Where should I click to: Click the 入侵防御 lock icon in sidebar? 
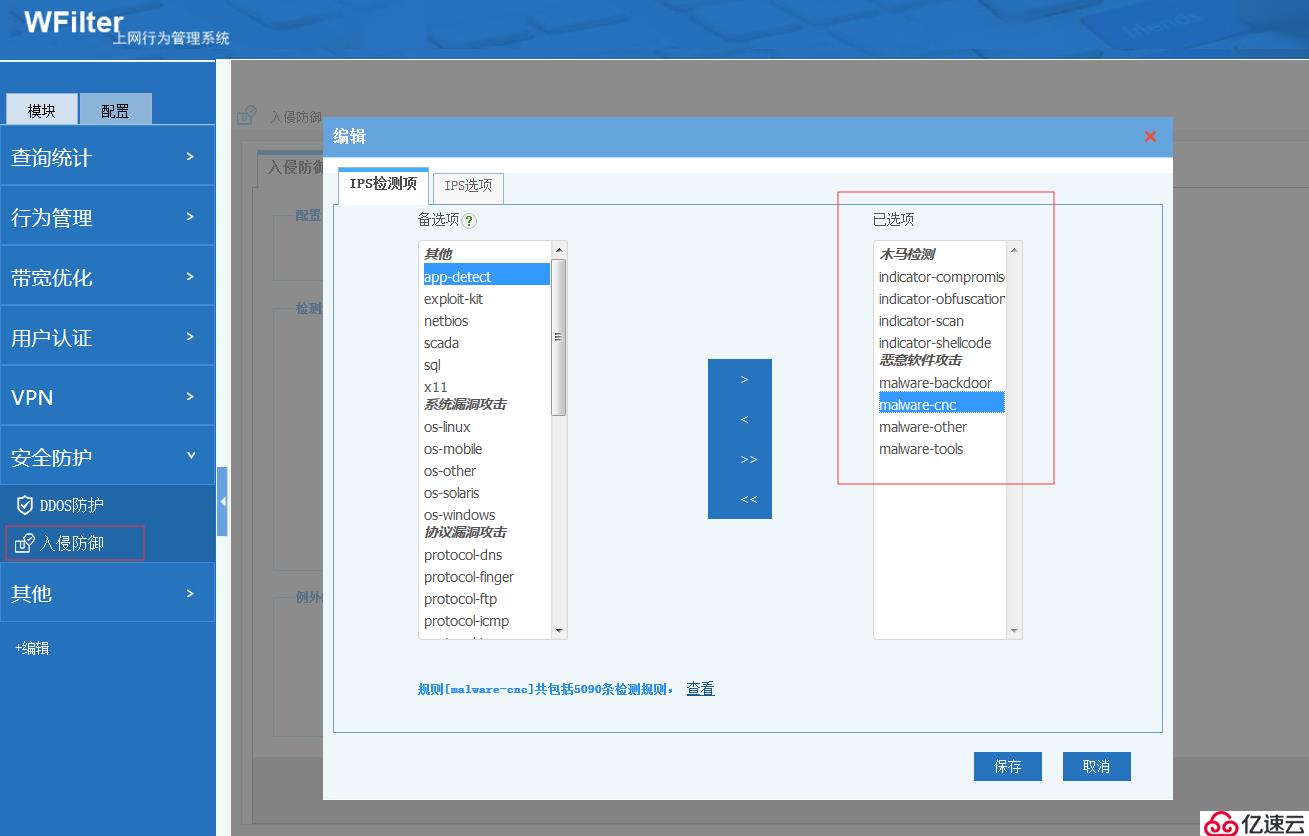pyautogui.click(x=25, y=543)
